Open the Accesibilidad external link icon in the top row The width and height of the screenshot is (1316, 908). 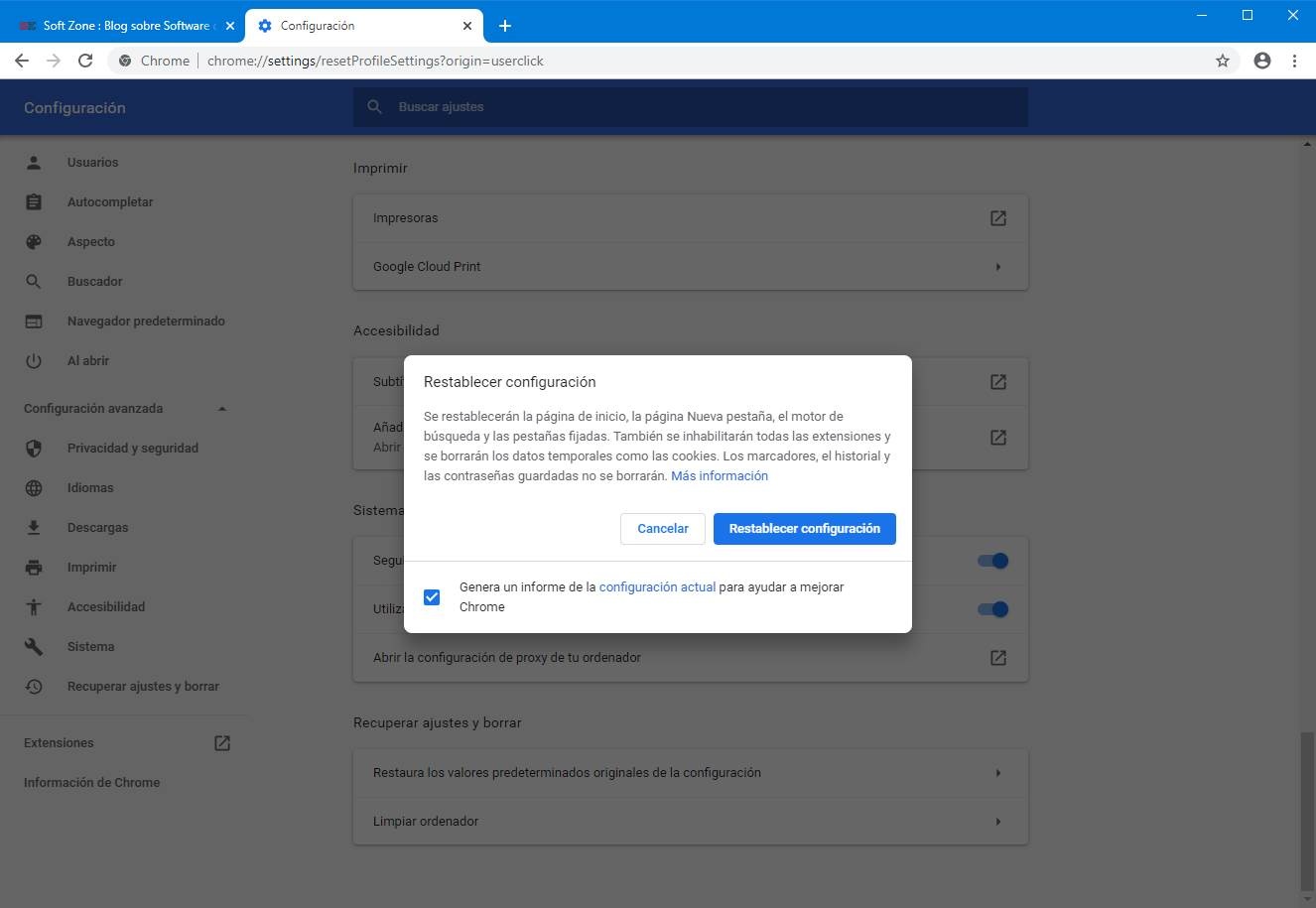[x=998, y=381]
